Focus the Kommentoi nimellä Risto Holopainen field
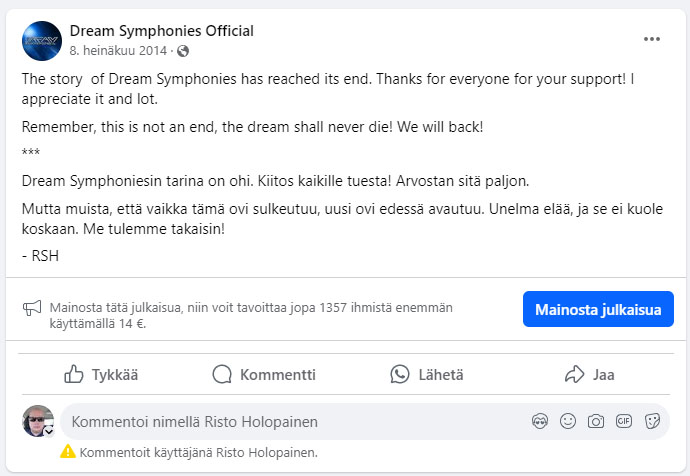Image resolution: width=690 pixels, height=476 pixels. click(290, 422)
